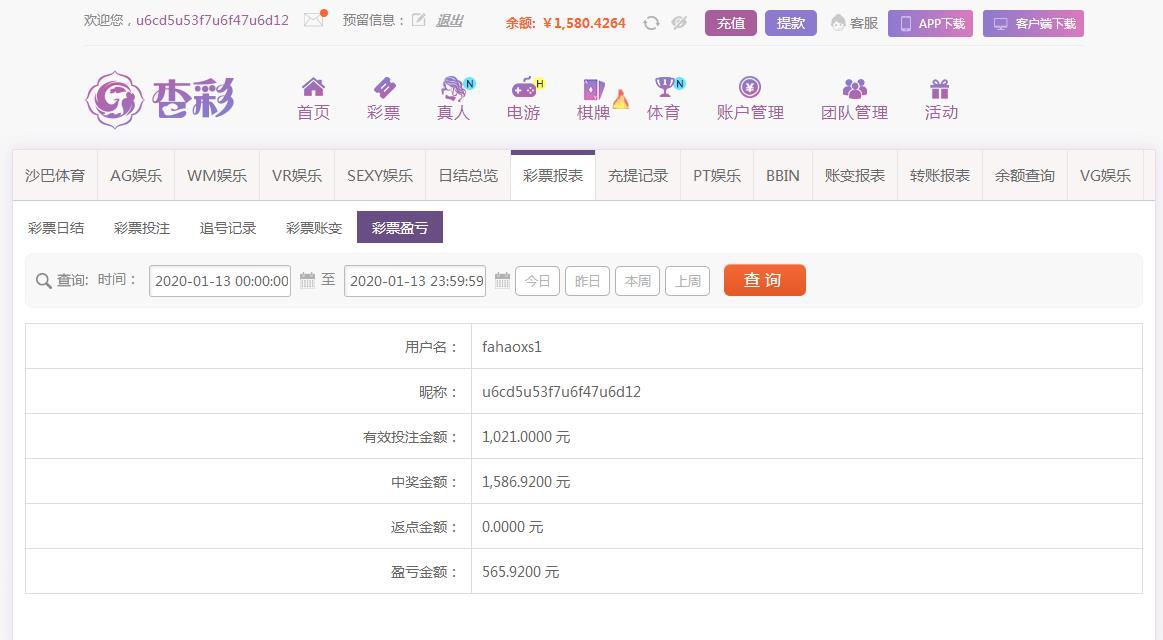Open the end date calendar picker
The width and height of the screenshot is (1163, 640).
point(502,281)
